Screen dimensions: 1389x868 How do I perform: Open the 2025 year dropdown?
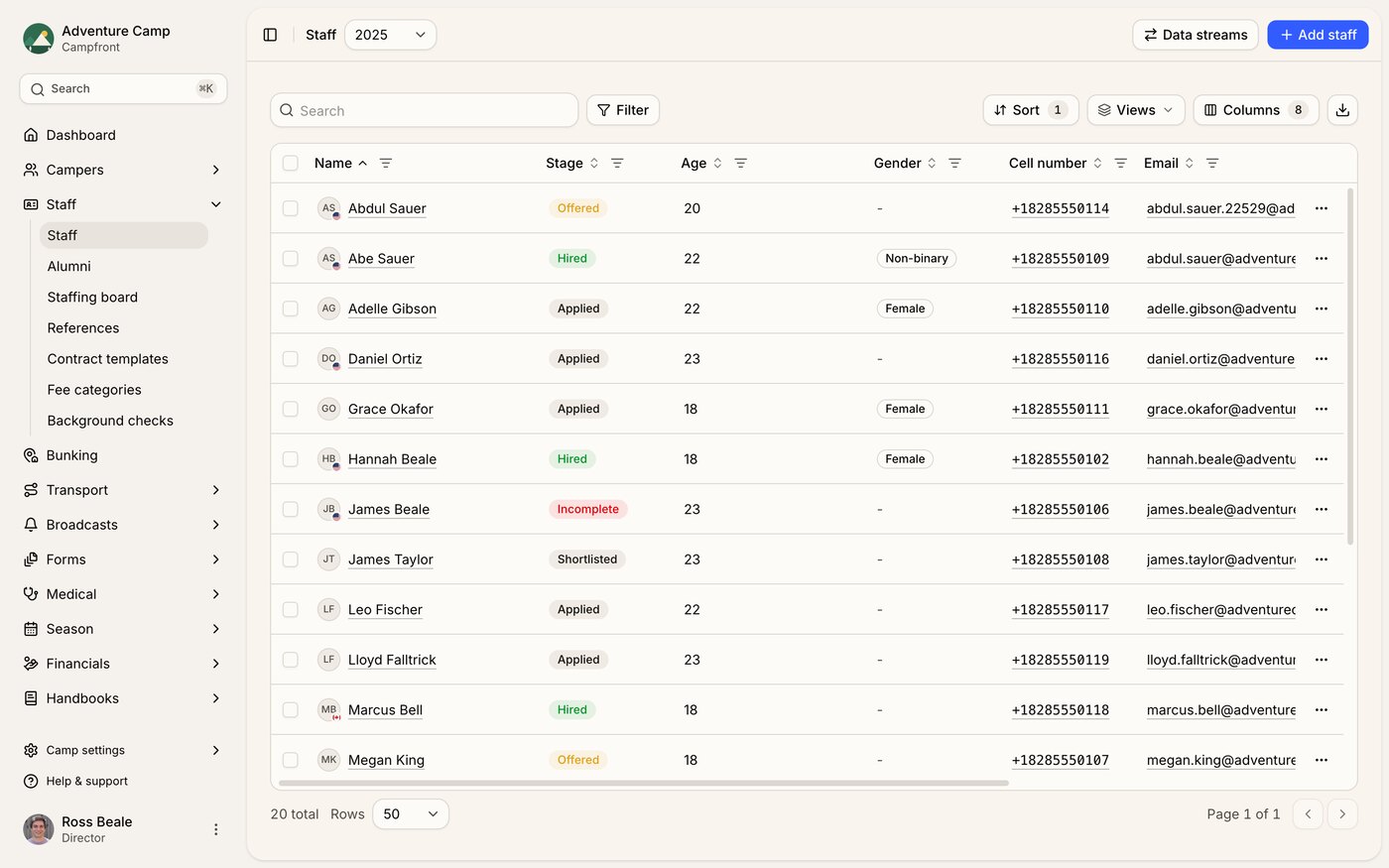[390, 35]
